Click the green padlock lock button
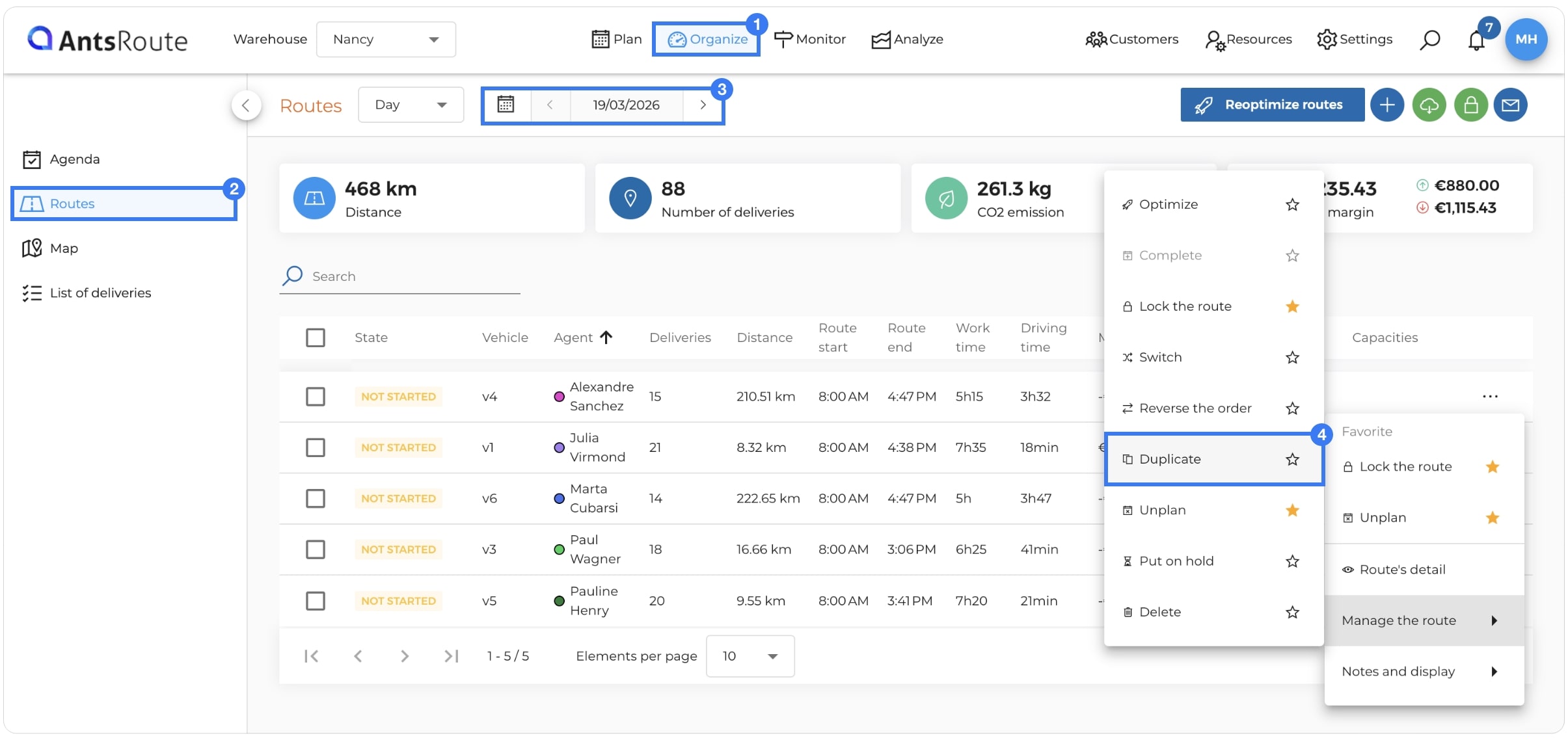This screenshot has height=738, width=1568. pos(1470,105)
